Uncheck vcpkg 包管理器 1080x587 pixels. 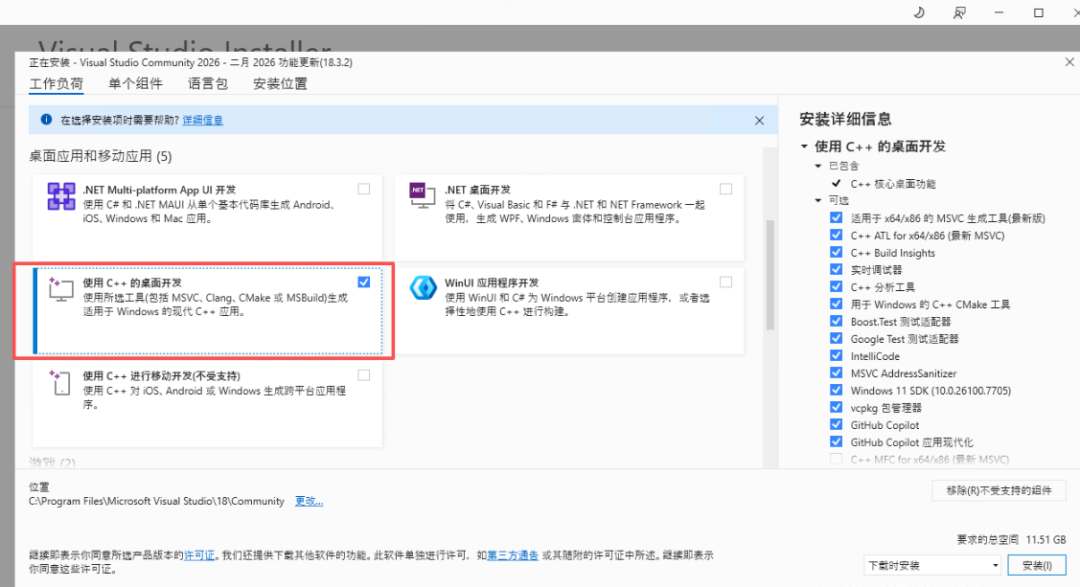(x=836, y=407)
